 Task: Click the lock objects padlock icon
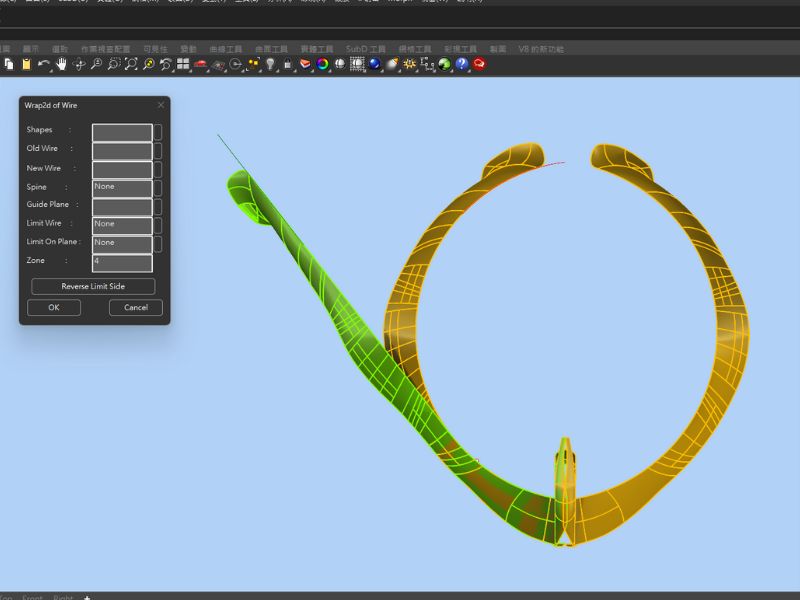click(x=287, y=64)
